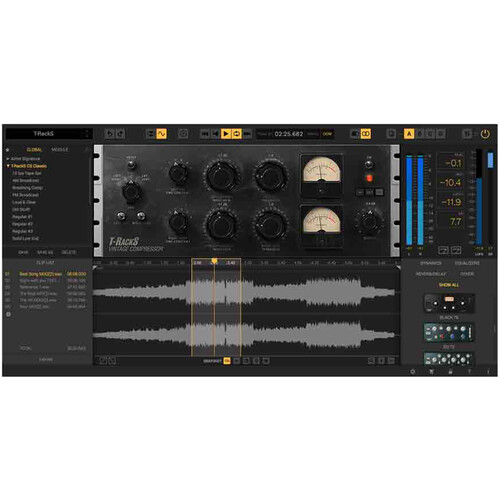Click the zoom magnifier icon below waveform
The width and height of the screenshot is (500, 500).
coord(371,361)
